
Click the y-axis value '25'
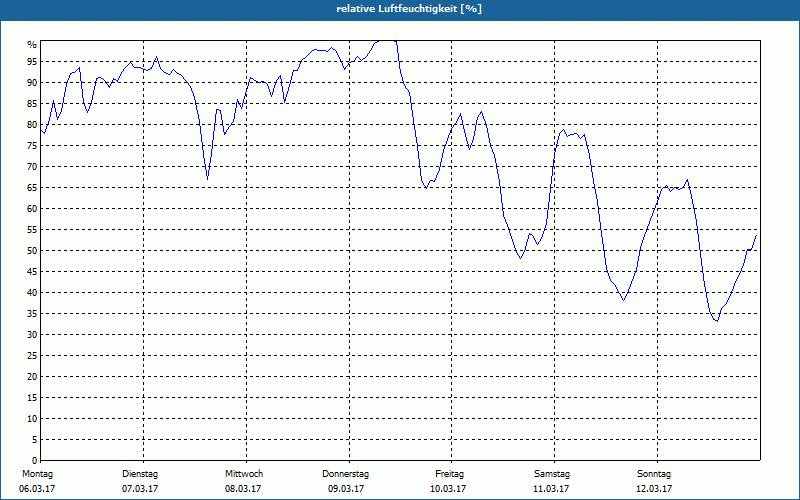32,356
